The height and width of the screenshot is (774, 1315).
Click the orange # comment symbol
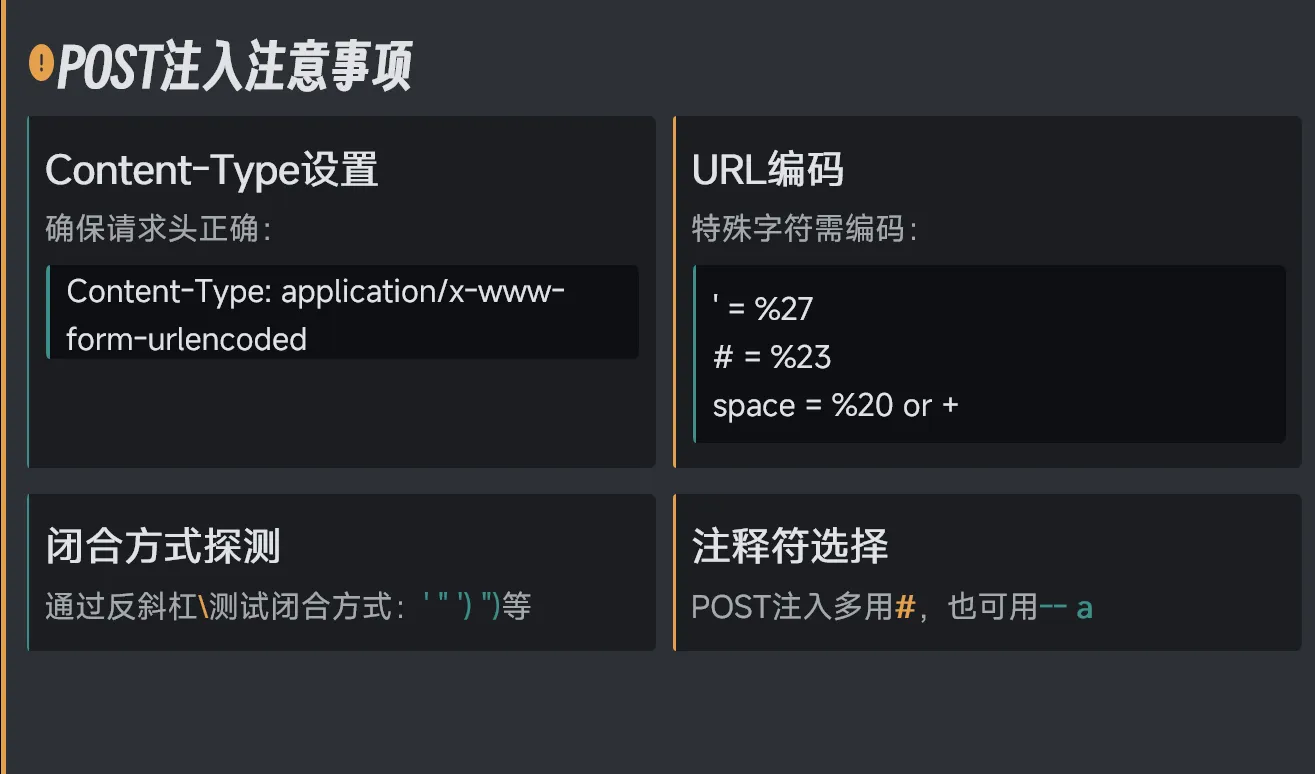pyautogui.click(x=905, y=607)
